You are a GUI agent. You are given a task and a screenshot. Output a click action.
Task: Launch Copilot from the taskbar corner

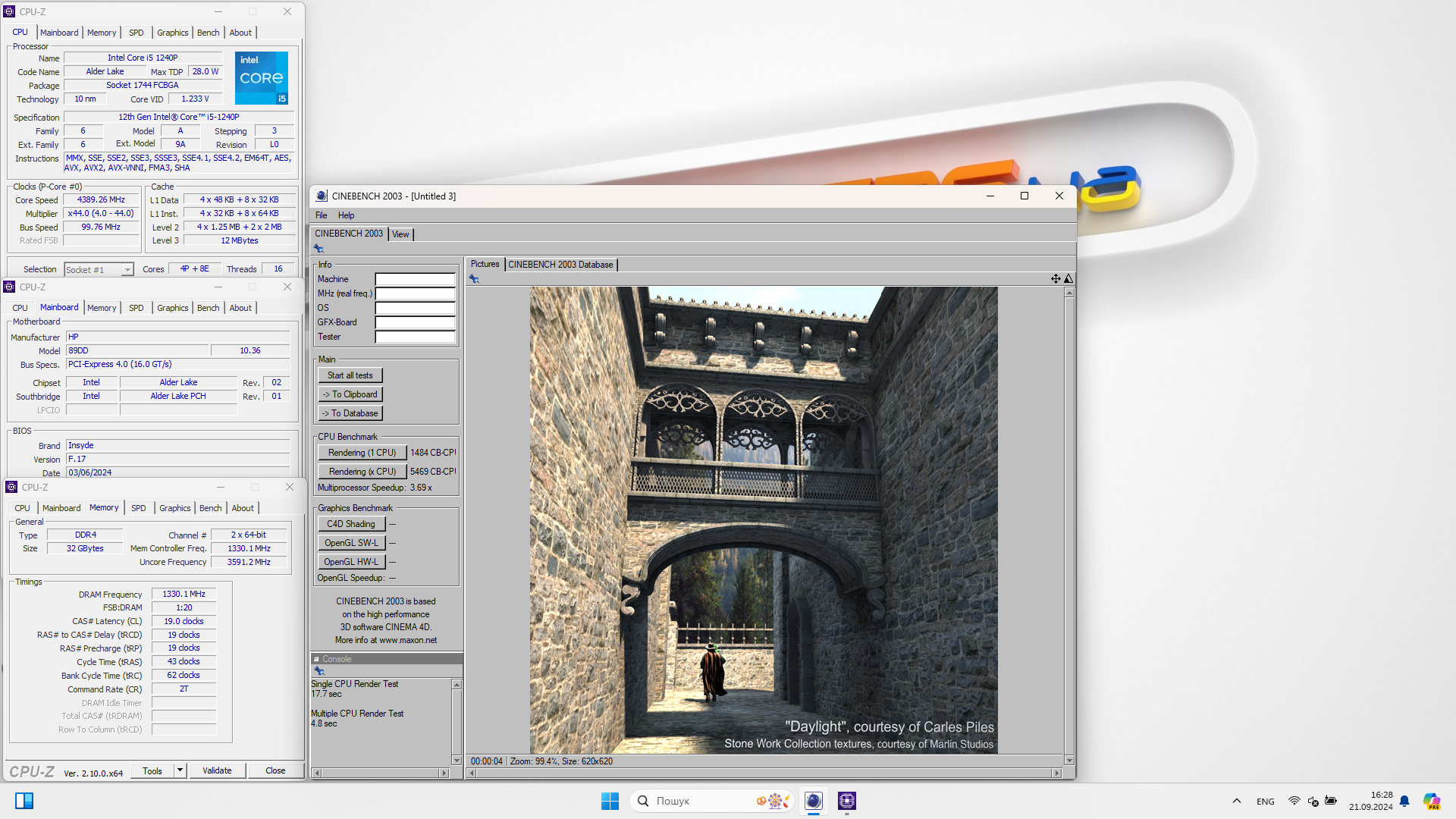pos(1432,801)
